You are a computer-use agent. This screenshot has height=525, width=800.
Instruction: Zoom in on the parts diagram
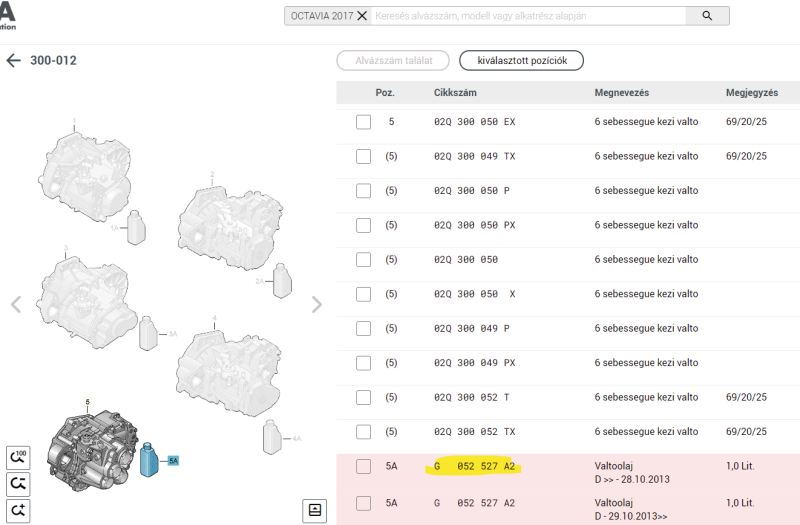[x=18, y=510]
